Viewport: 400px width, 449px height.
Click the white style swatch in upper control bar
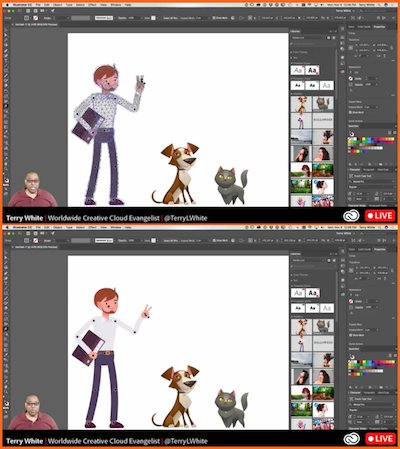153,18
